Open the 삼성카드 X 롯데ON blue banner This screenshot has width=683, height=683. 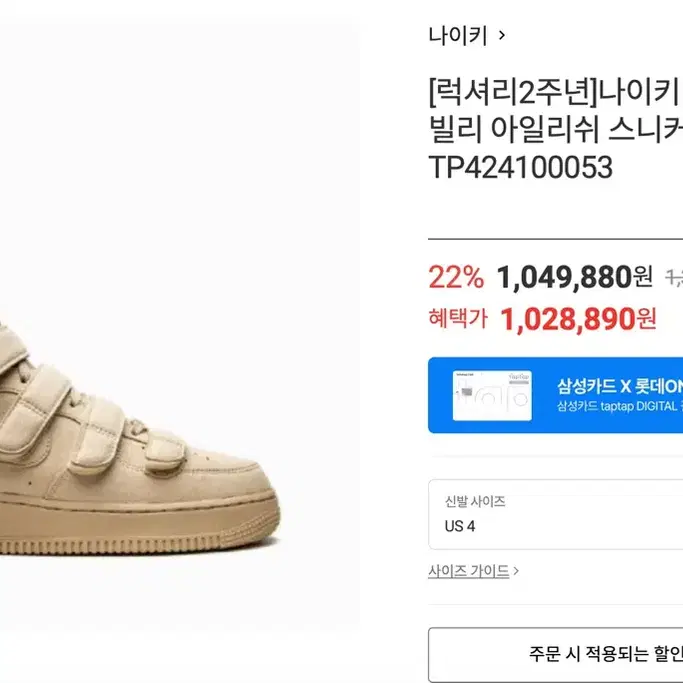click(x=556, y=395)
